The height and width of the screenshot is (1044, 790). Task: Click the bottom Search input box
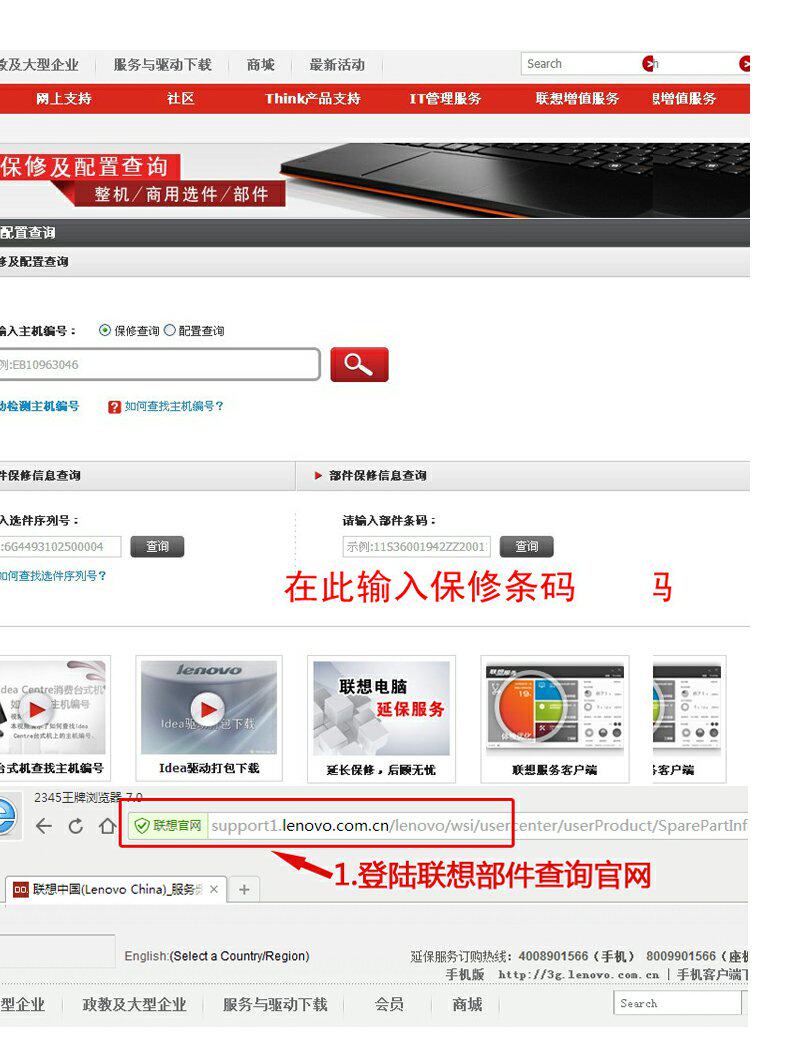click(678, 1003)
